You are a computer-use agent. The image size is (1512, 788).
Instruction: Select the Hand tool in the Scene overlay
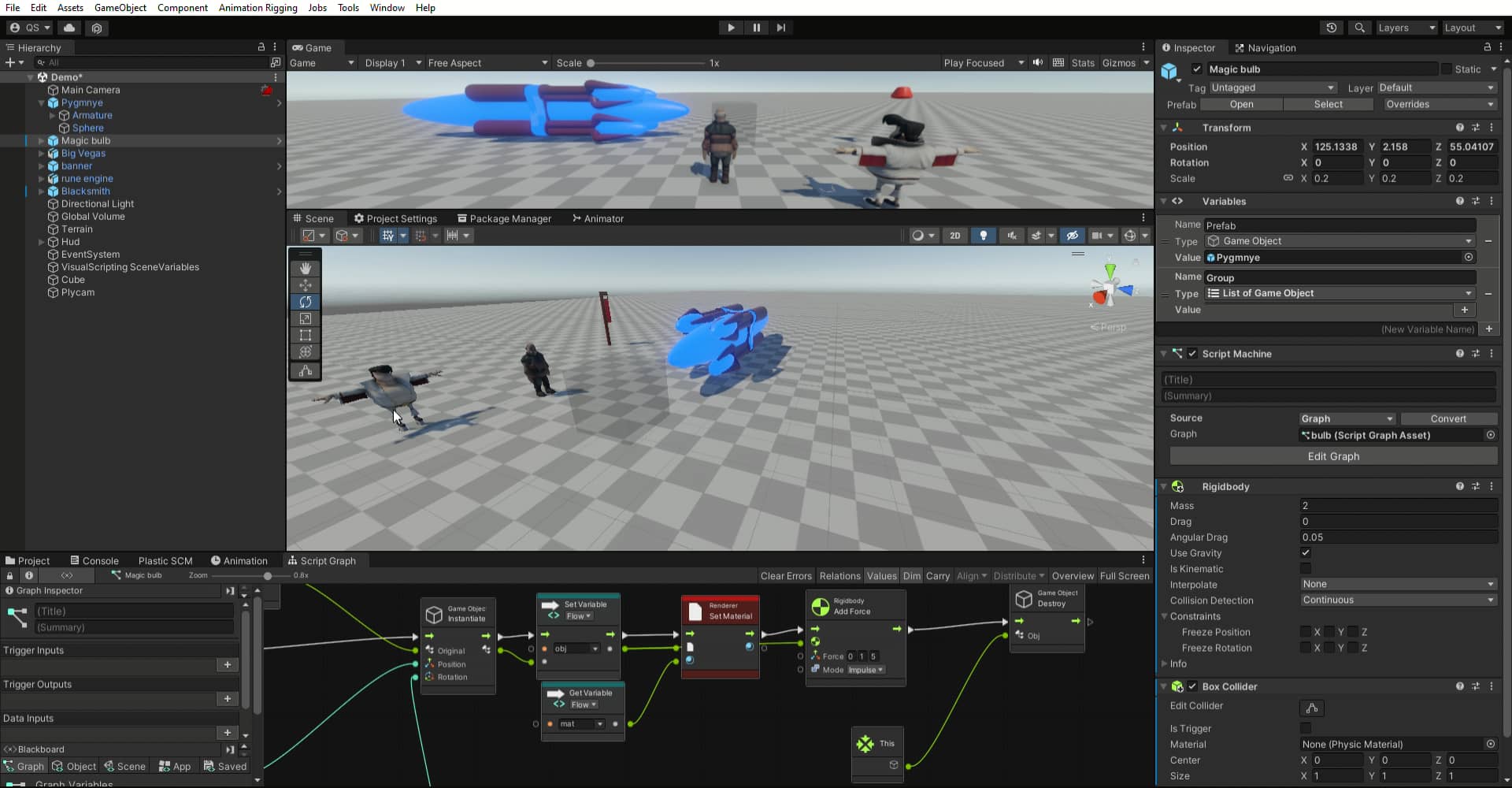305,268
